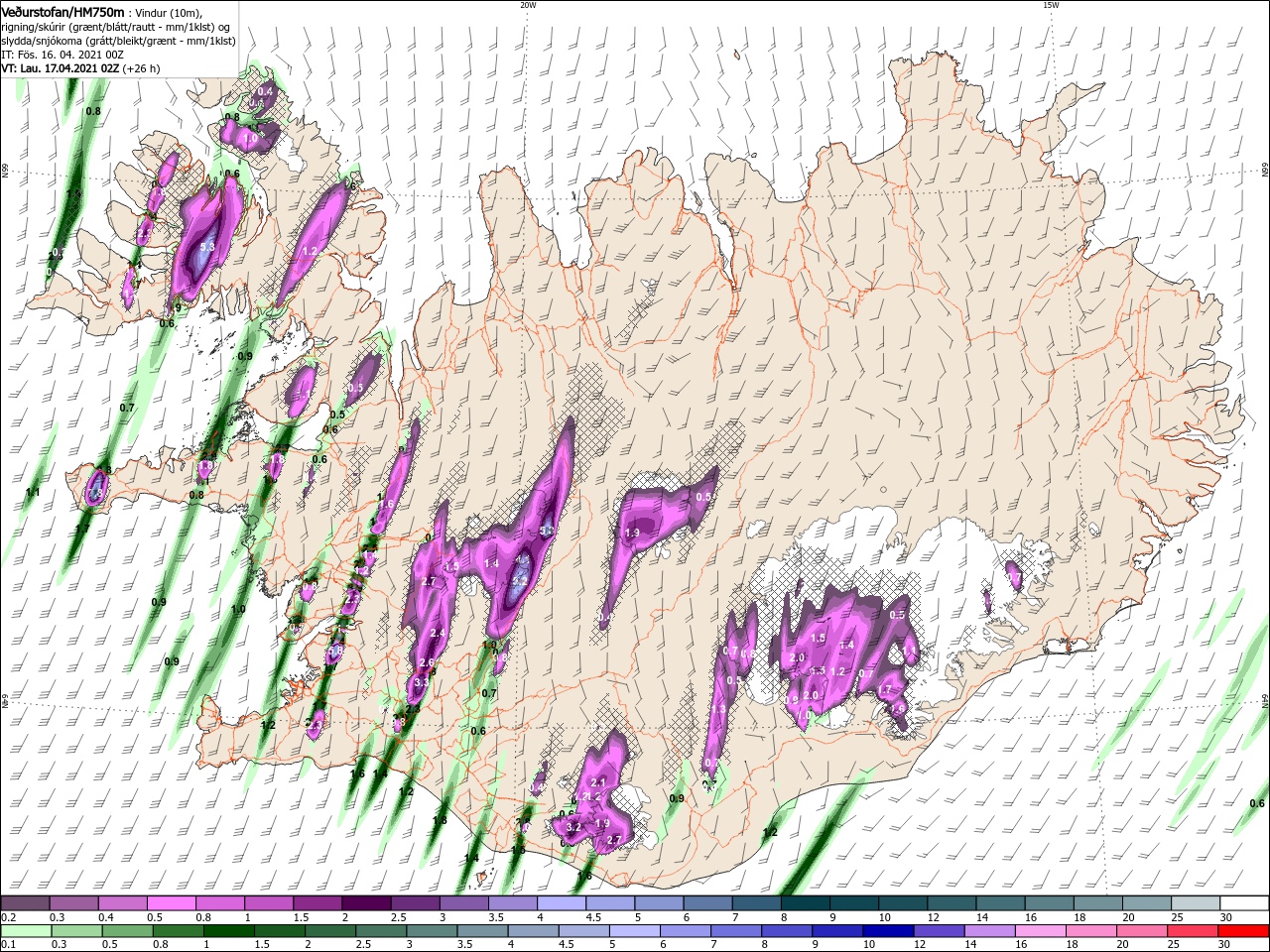This screenshot has width=1270, height=952.
Task: Click the 5.3 precipitation value in Westfjords
Action: 207,247
